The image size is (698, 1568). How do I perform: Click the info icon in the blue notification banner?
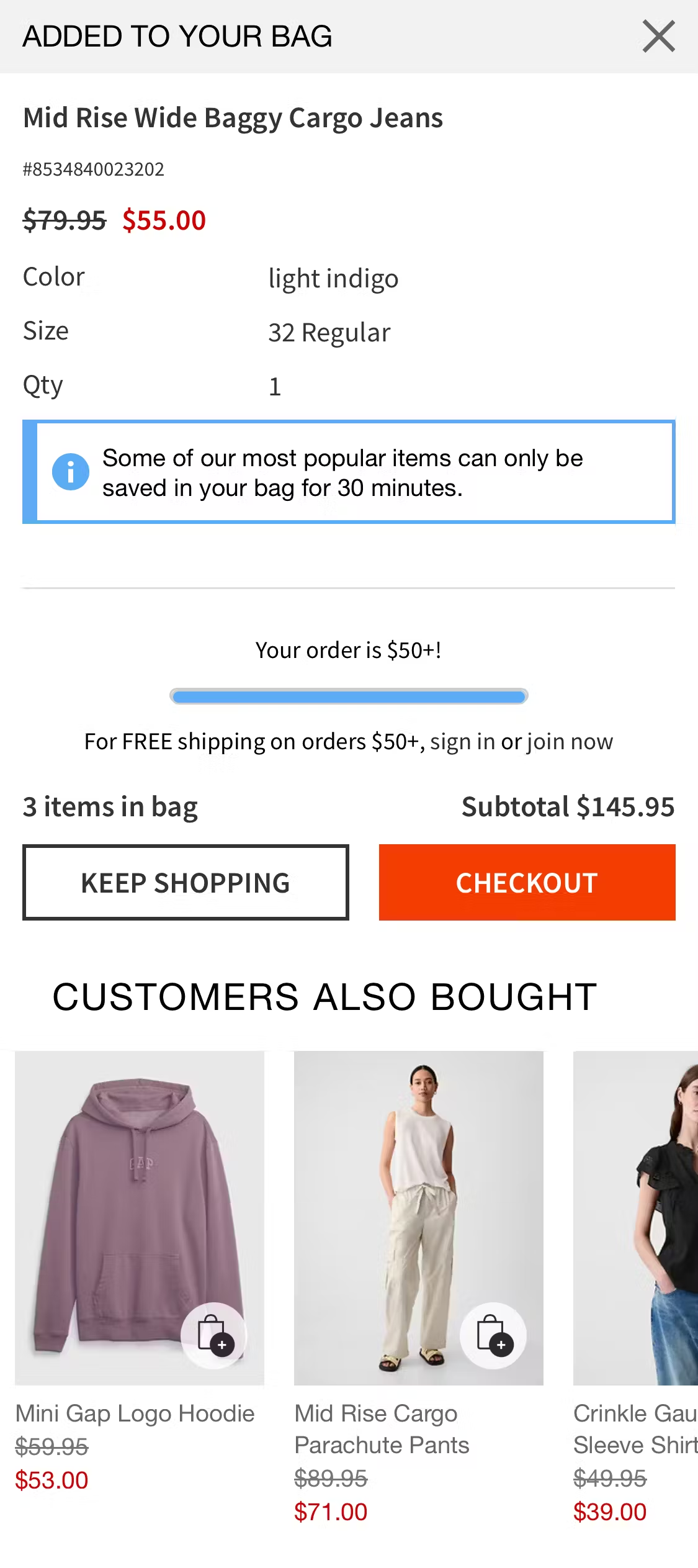[x=71, y=472]
